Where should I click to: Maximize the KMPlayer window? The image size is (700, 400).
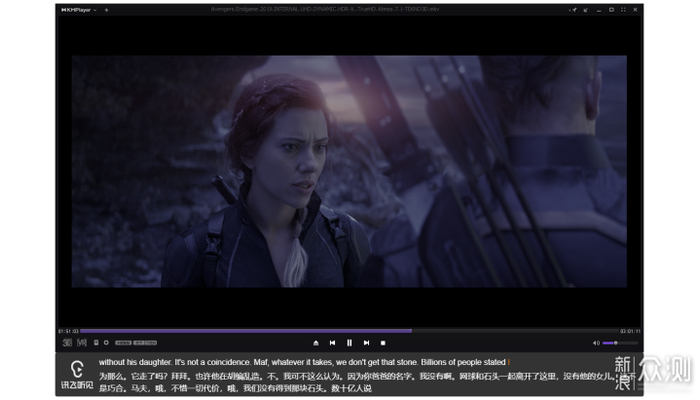pos(611,10)
